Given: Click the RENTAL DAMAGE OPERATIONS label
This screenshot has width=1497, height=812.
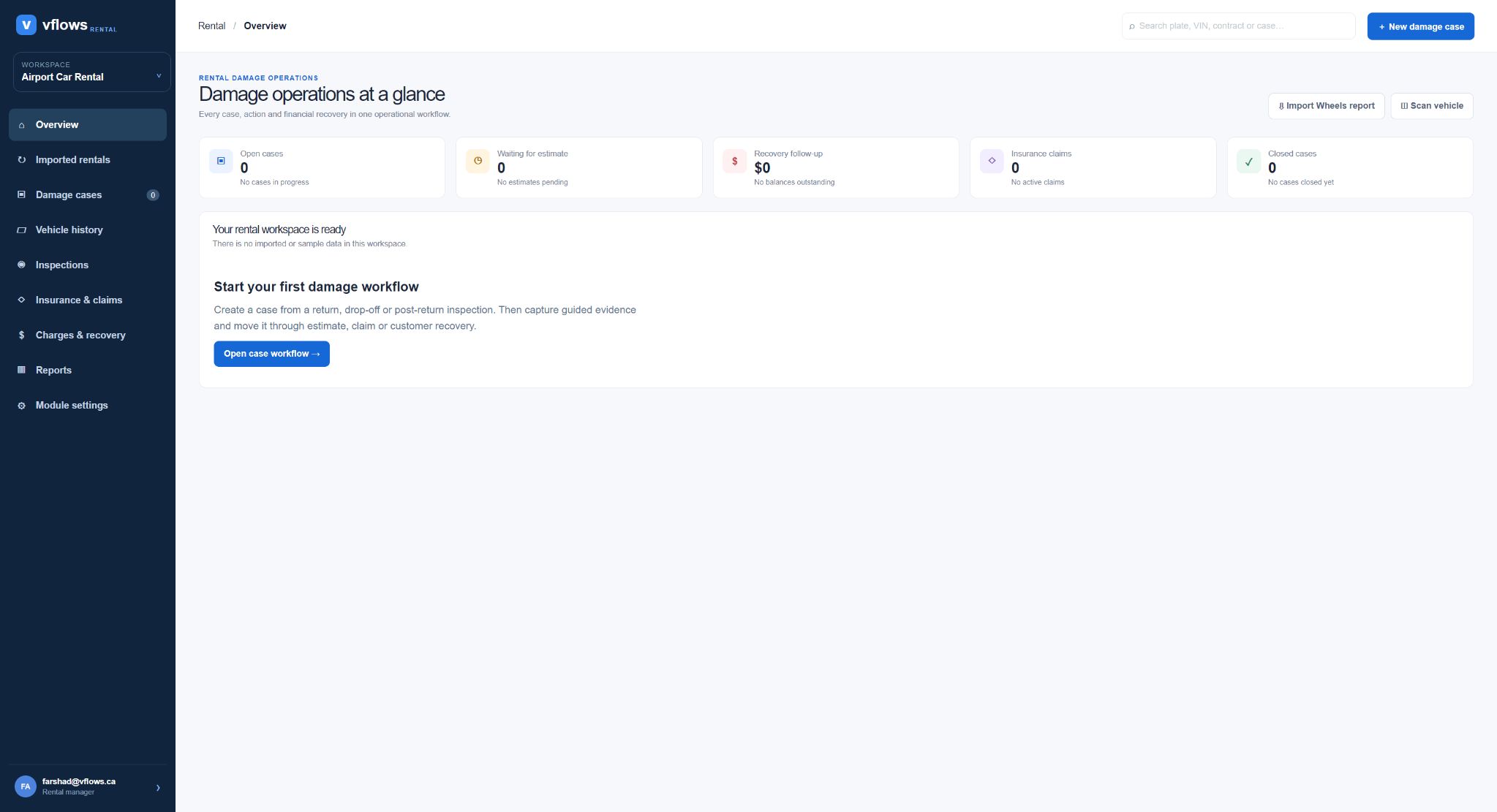Looking at the screenshot, I should pos(258,77).
